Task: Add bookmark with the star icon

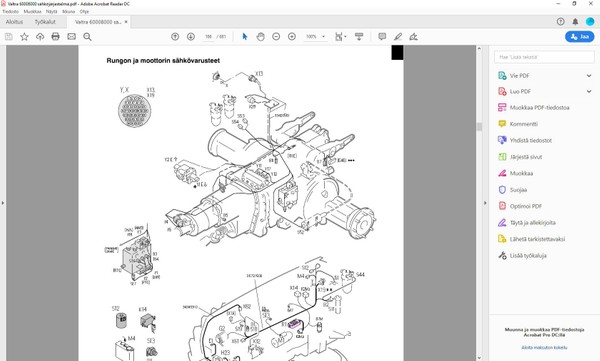Action: click(x=24, y=37)
